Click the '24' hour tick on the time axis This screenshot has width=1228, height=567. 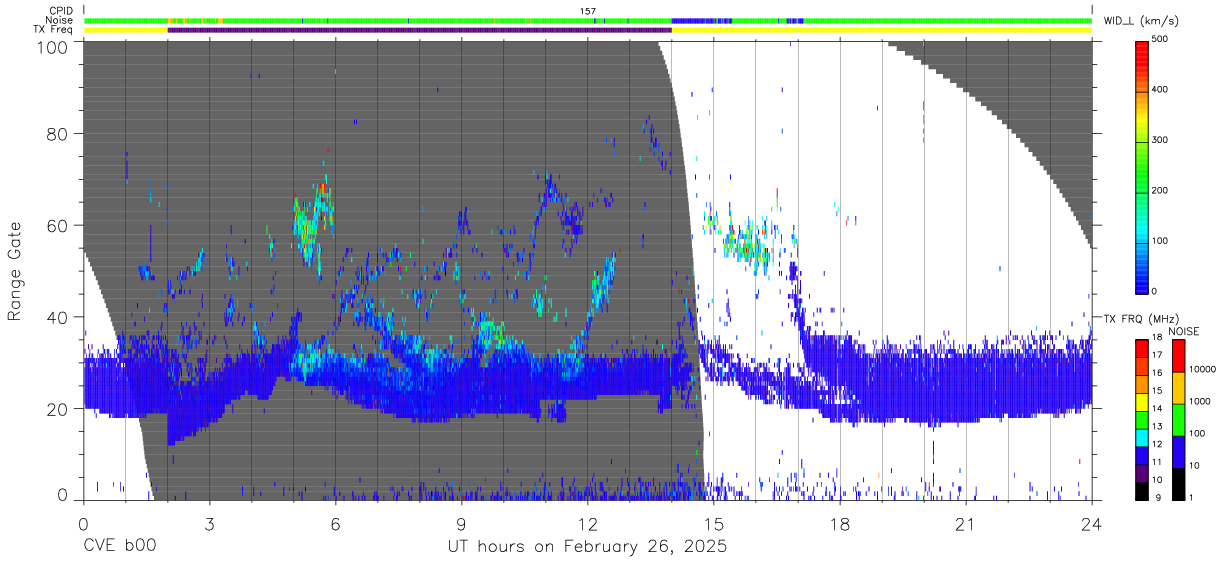point(1092,523)
